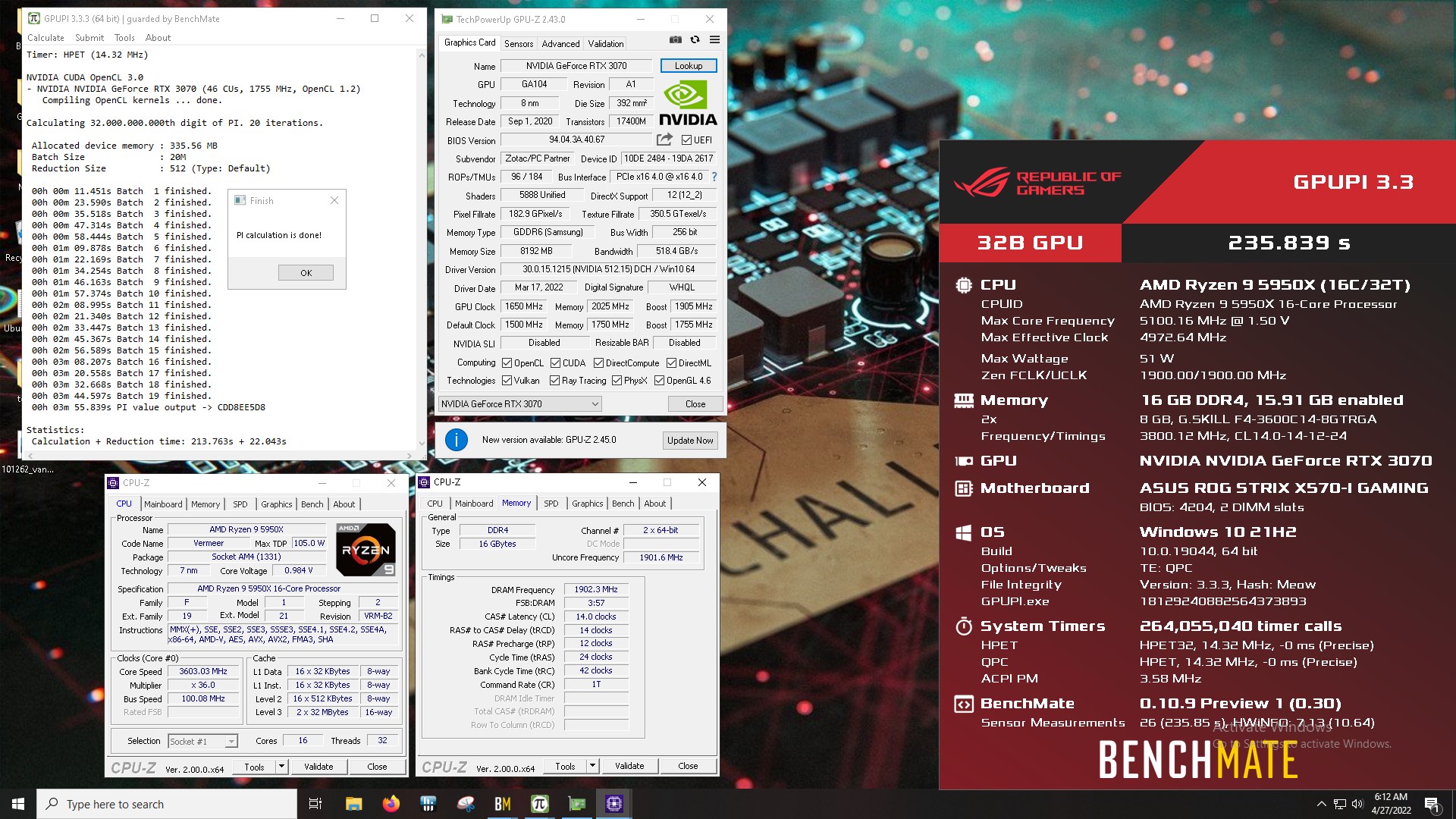
Task: Click the Lookup button in GPU-Z
Action: [689, 66]
